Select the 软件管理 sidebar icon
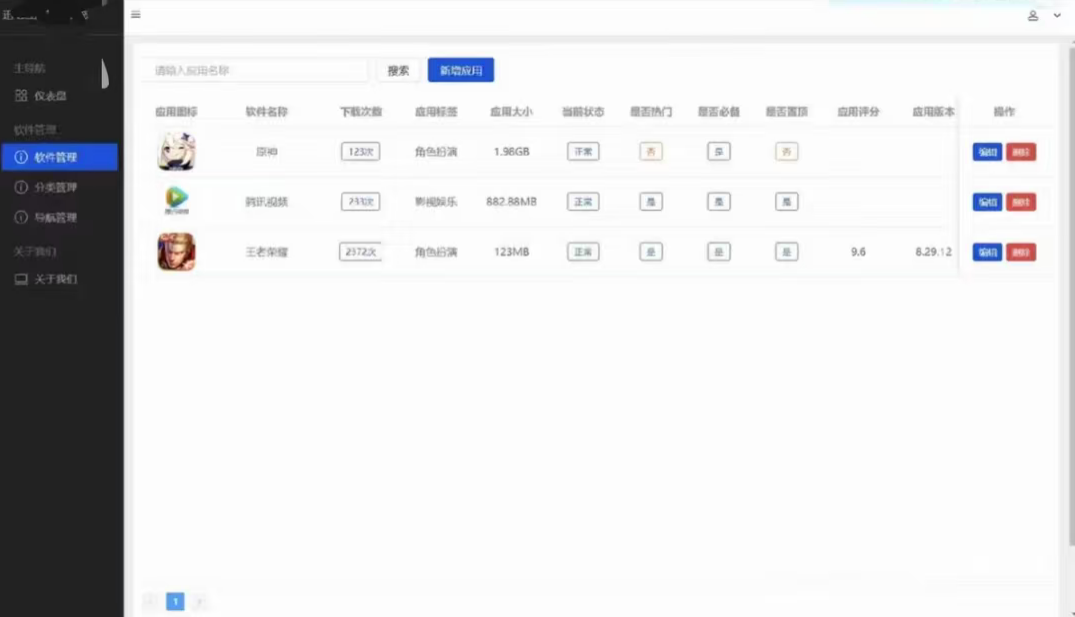The image size is (1075, 617). [22, 157]
